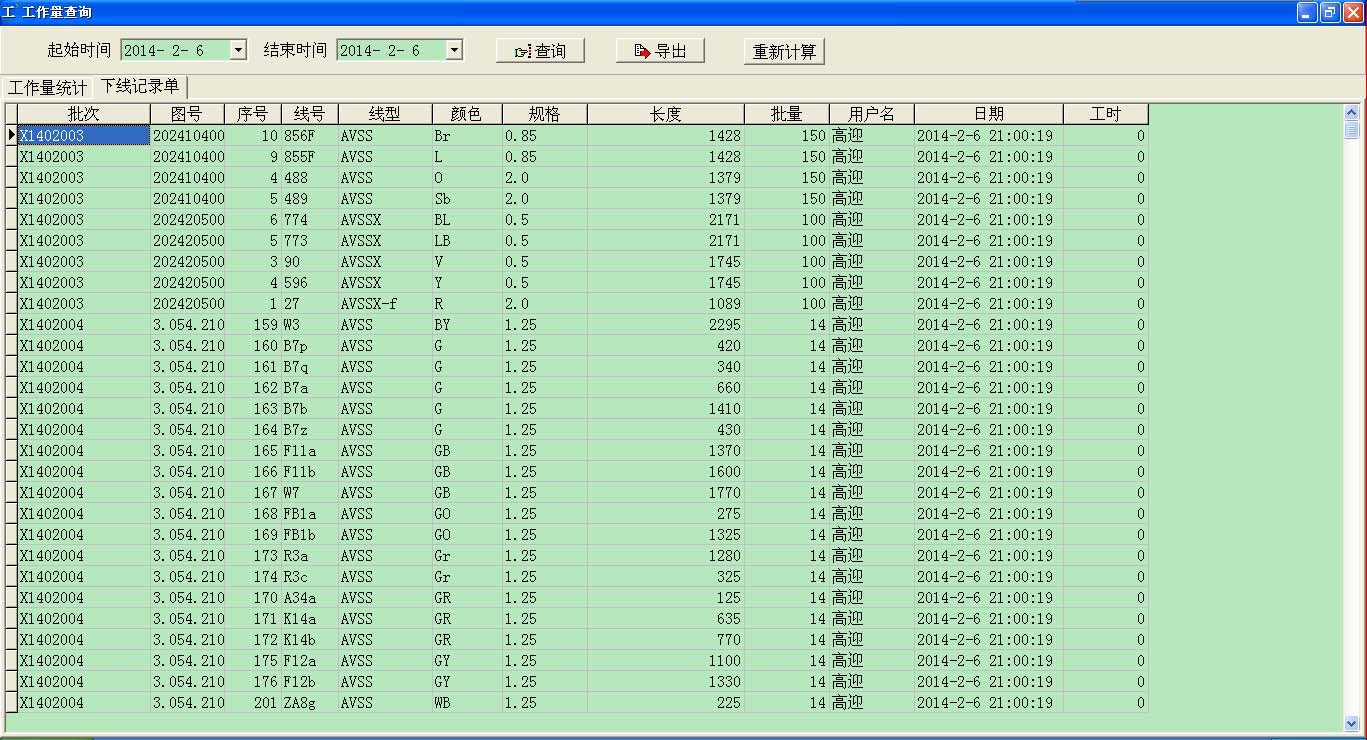The height and width of the screenshot is (740, 1367).
Task: Click the 线型 column header
Action: point(385,114)
